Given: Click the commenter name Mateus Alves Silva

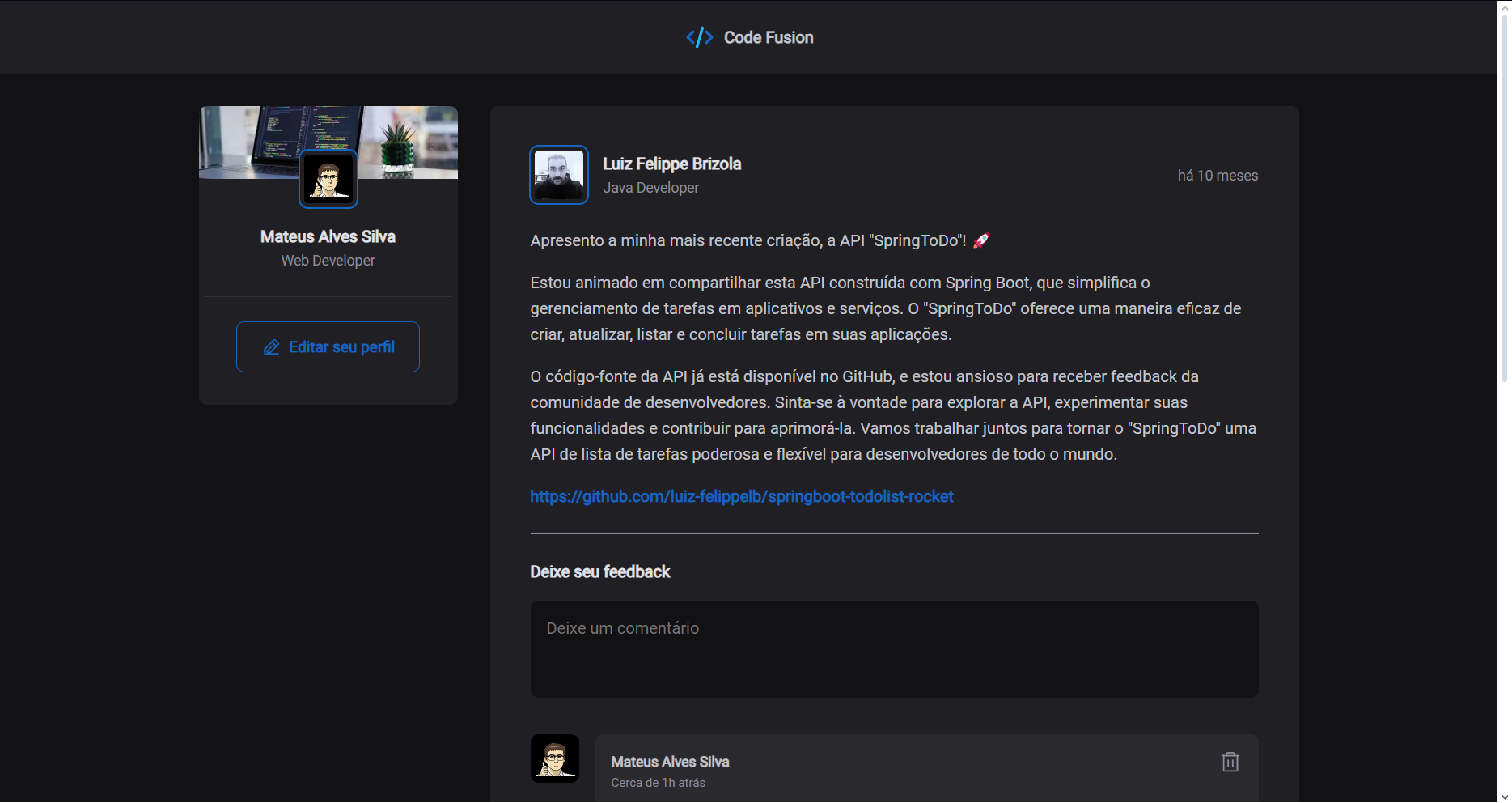Looking at the screenshot, I should [670, 762].
